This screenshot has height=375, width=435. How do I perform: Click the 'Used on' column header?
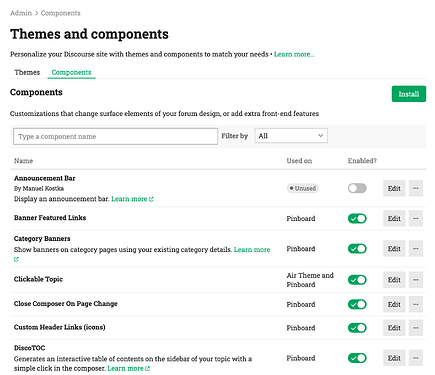coord(299,161)
